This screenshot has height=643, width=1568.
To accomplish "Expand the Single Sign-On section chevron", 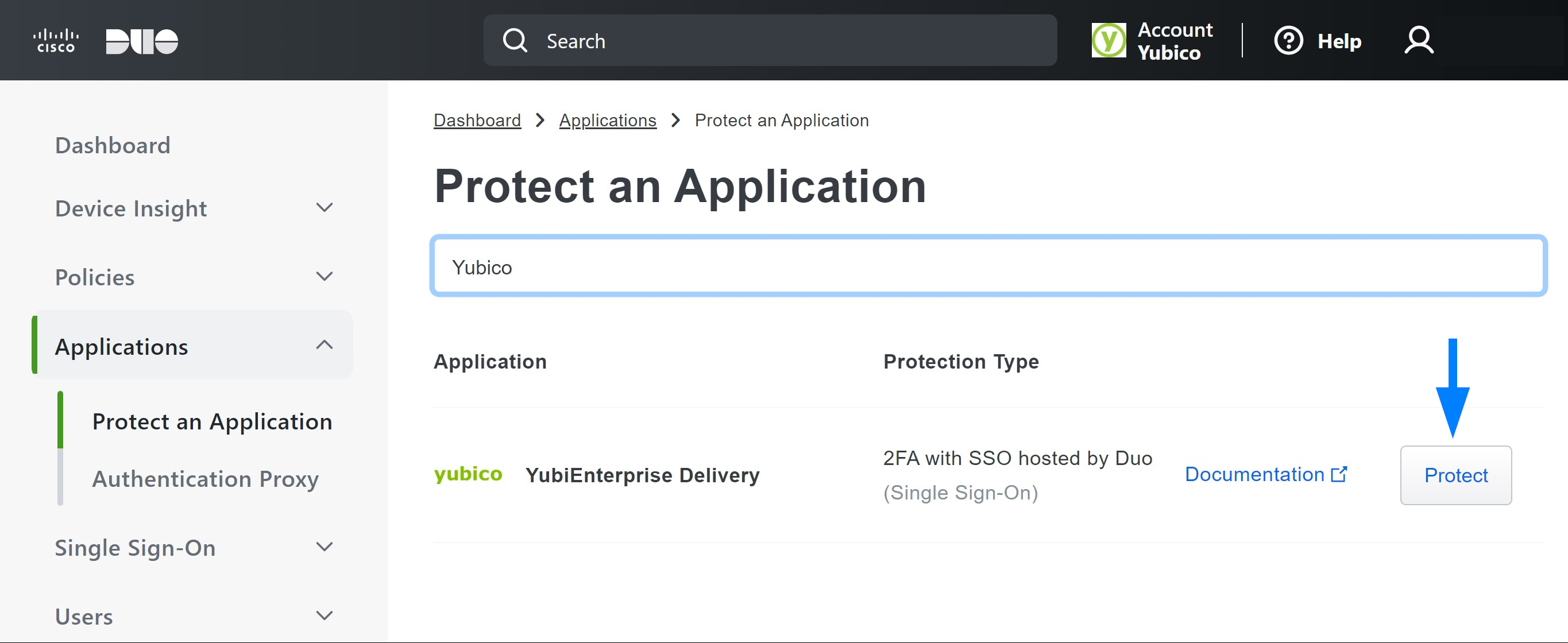I will [325, 547].
